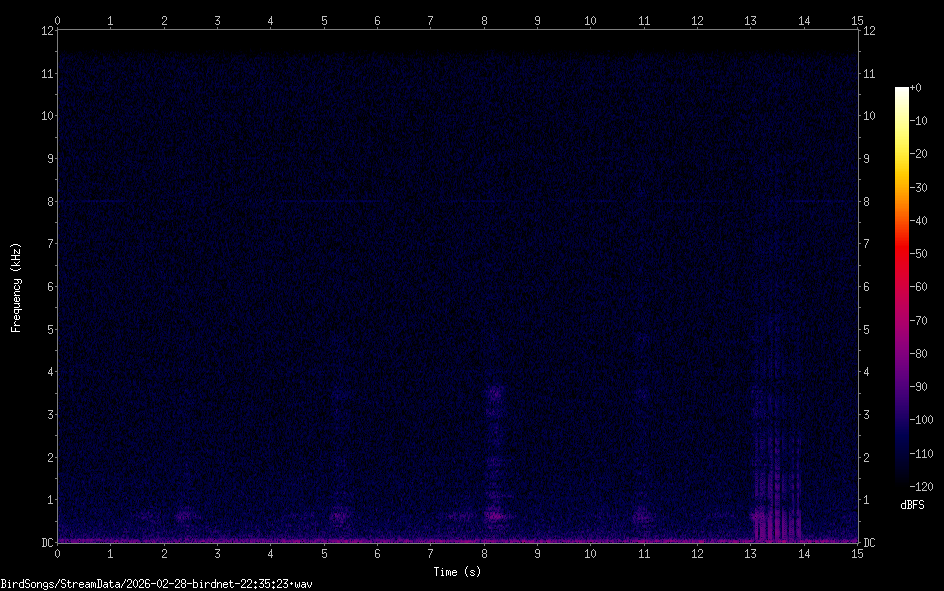Click the 0 tick on the top time axis
Image resolution: width=944 pixels, height=591 pixels.
tap(58, 20)
